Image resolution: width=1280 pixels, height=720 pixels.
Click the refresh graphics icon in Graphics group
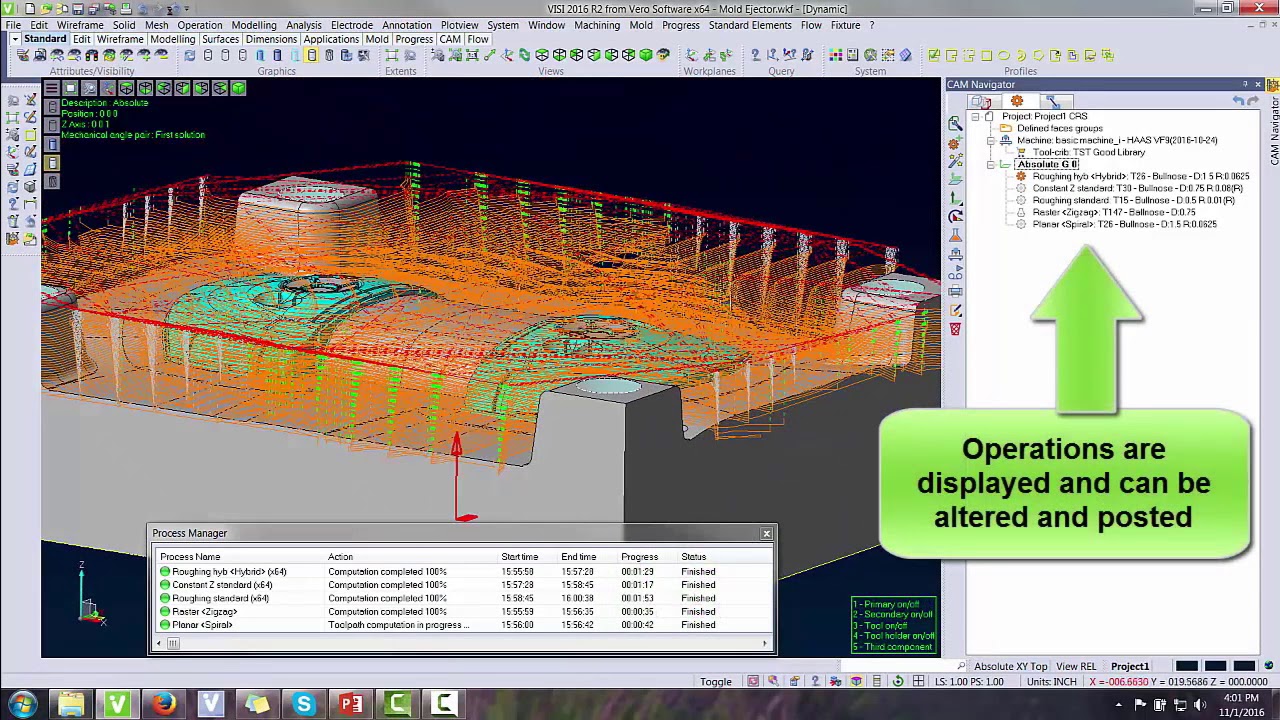(190, 55)
